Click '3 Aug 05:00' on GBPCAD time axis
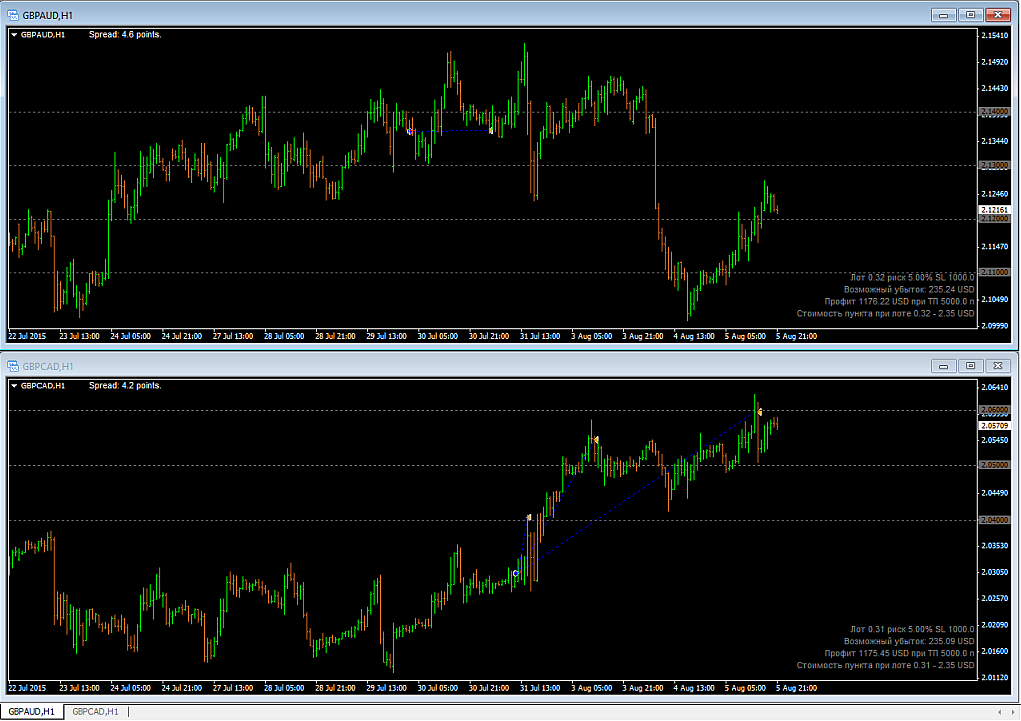This screenshot has height=721, width=1021. [591, 688]
